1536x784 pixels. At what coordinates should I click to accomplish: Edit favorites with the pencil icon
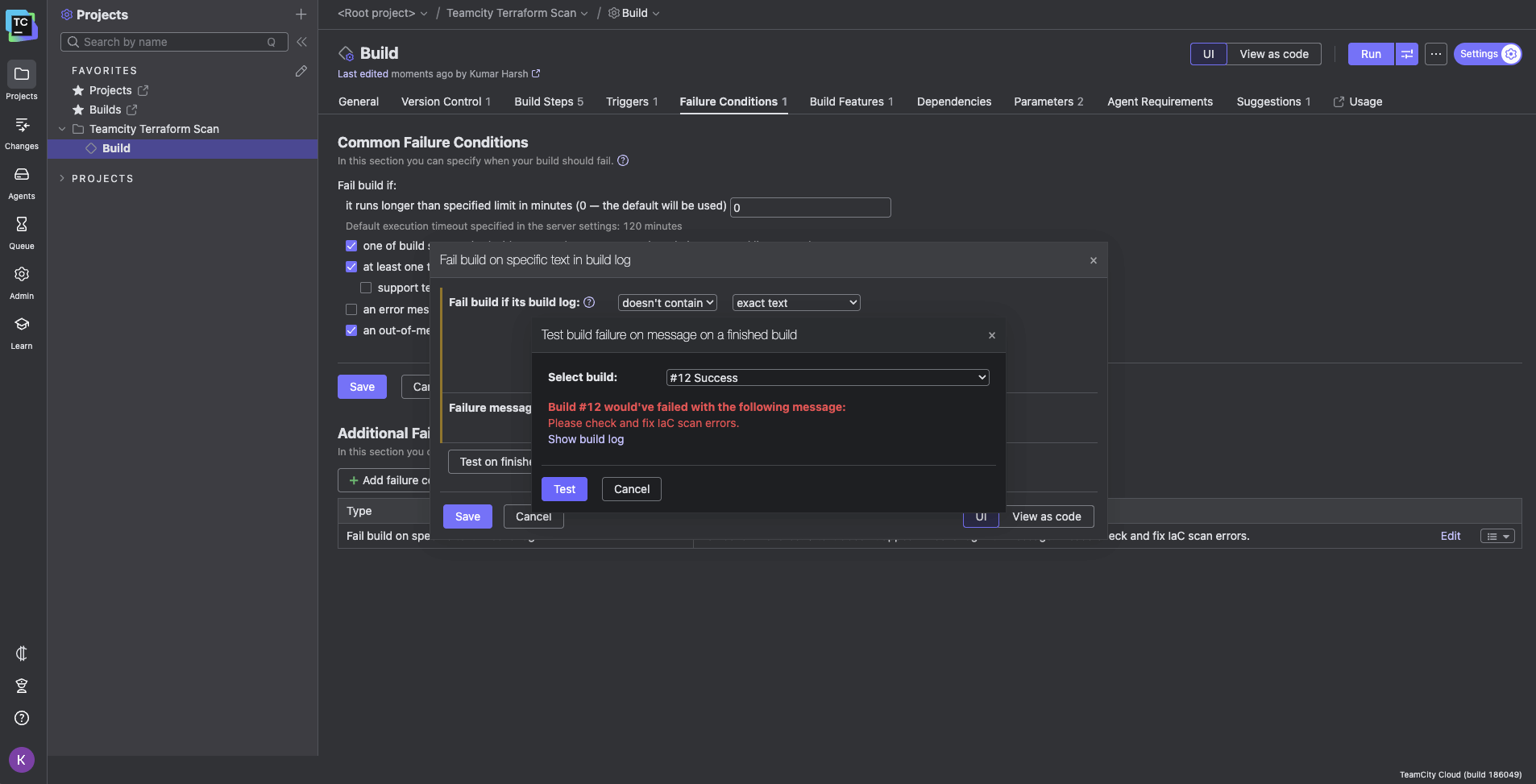point(301,71)
